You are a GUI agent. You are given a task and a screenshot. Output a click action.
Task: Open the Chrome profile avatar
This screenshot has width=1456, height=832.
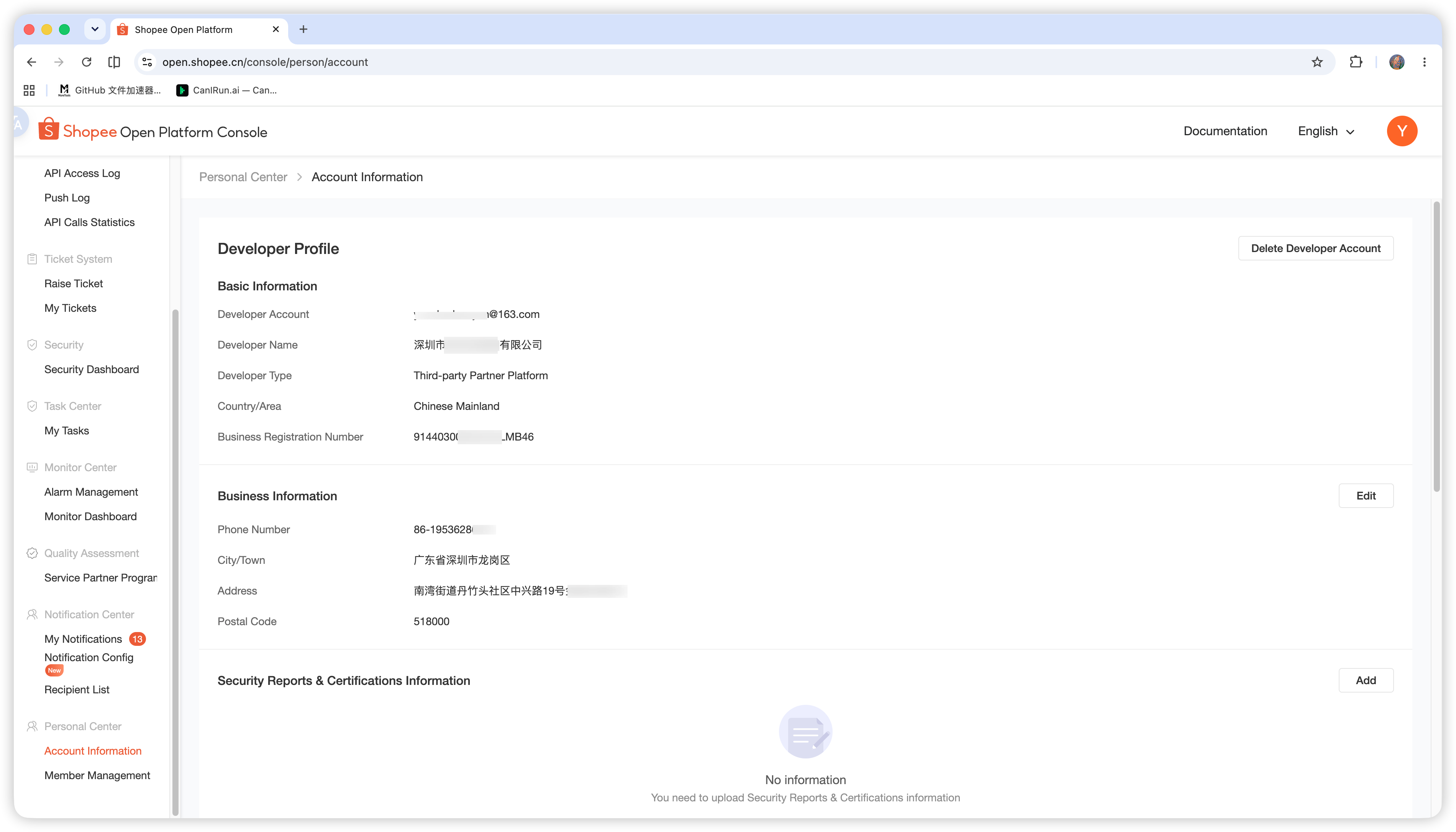click(x=1397, y=62)
